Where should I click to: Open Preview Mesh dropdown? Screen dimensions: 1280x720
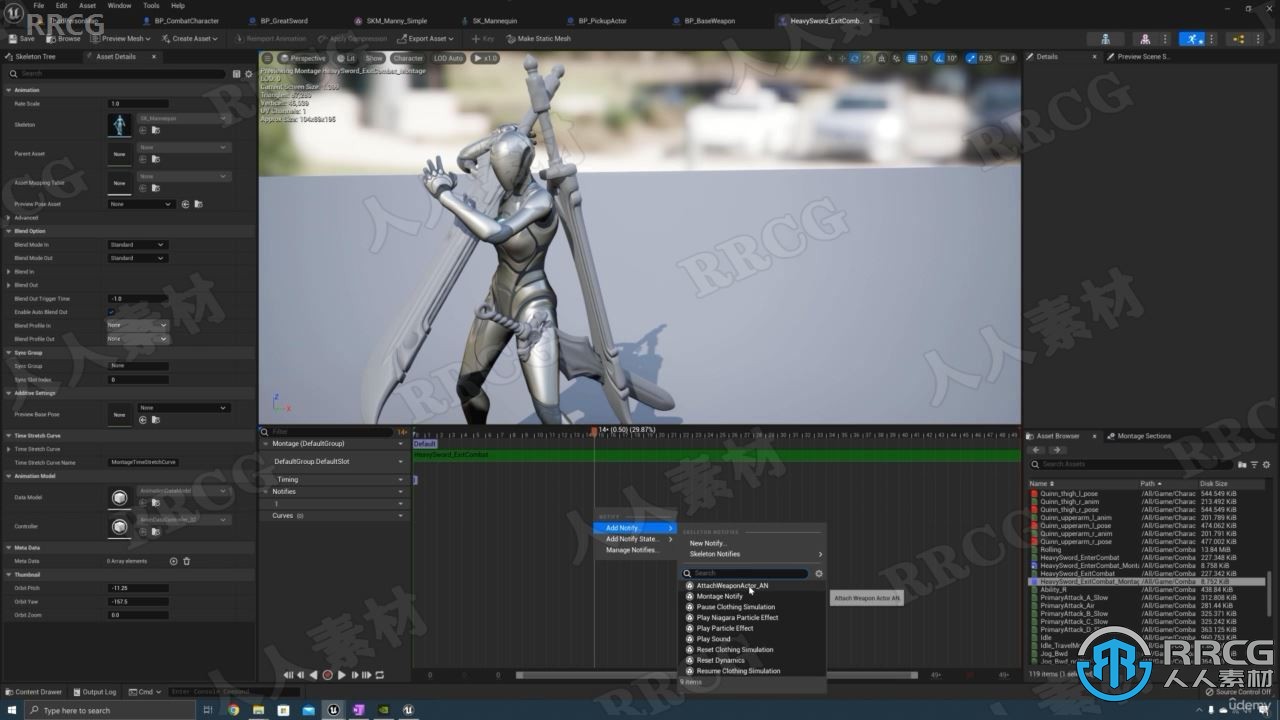121,39
